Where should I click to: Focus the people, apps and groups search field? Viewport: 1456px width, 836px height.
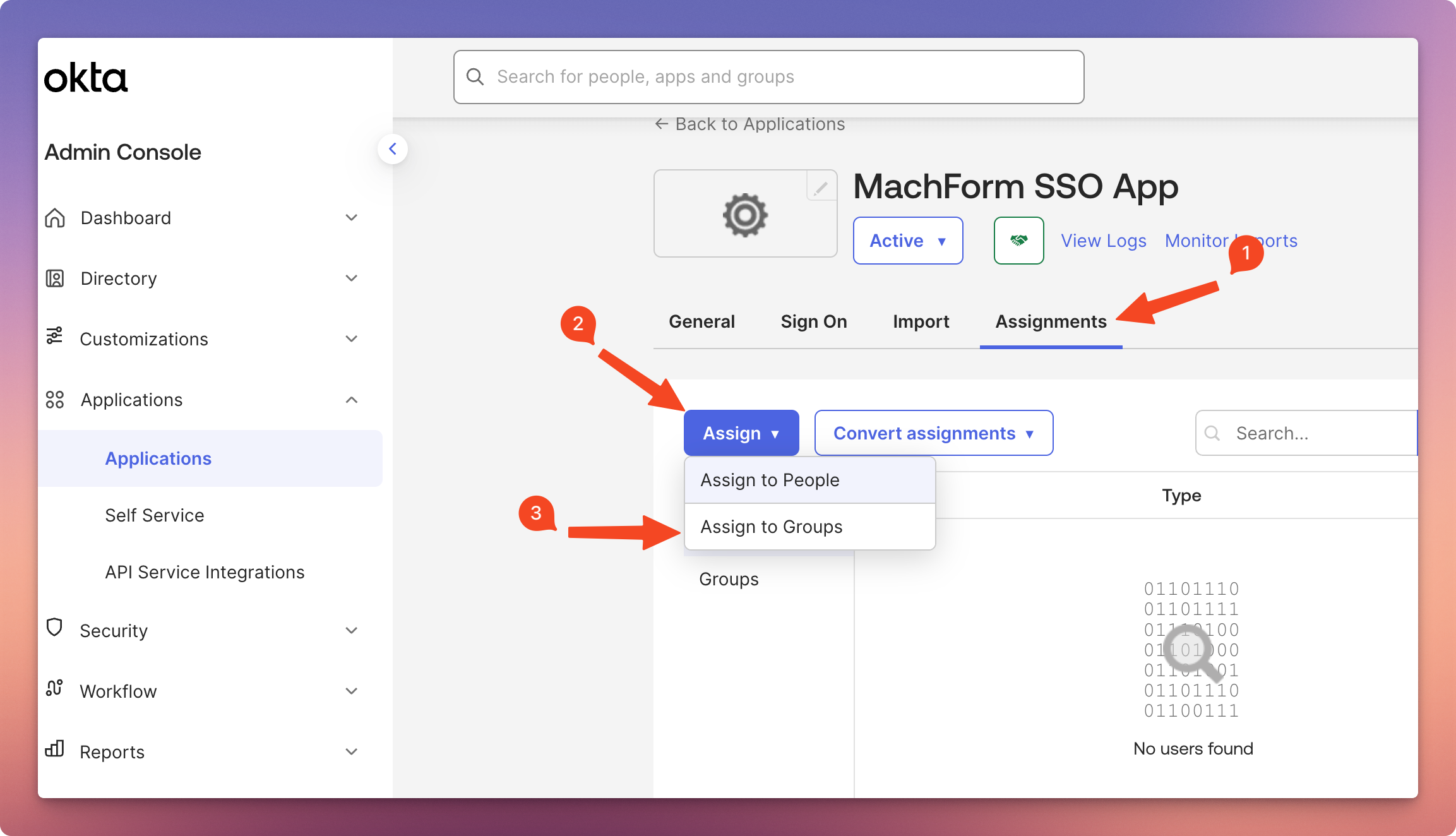769,77
